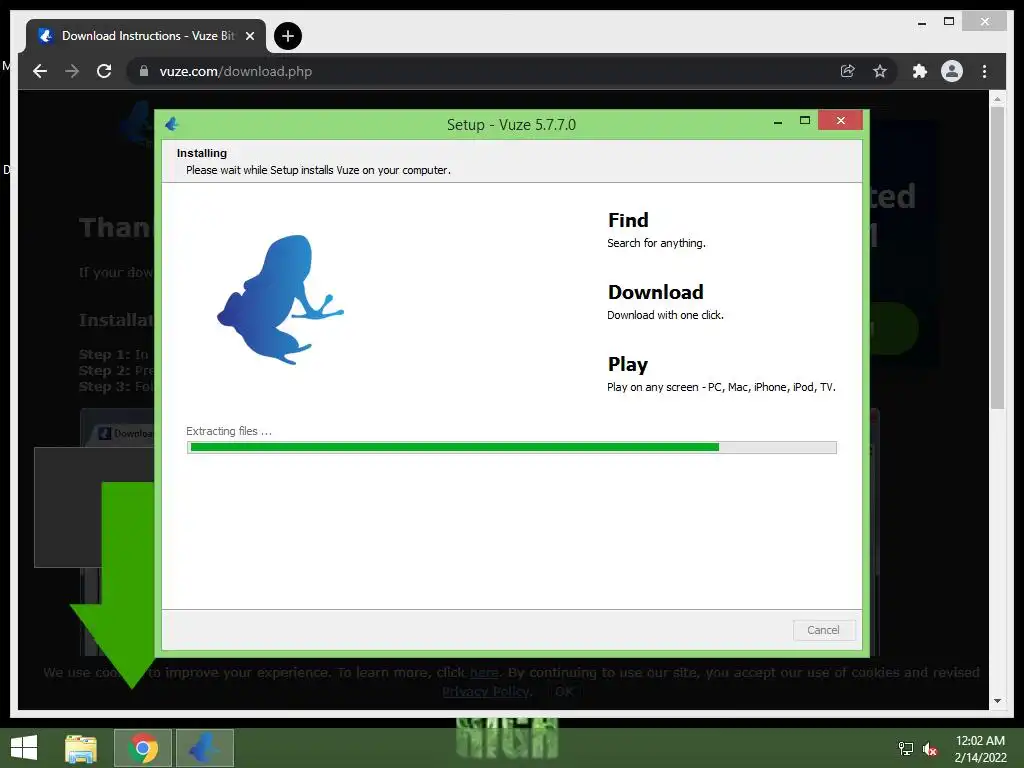The image size is (1024, 768).
Task: Click the network tray icon
Action: (x=906, y=748)
